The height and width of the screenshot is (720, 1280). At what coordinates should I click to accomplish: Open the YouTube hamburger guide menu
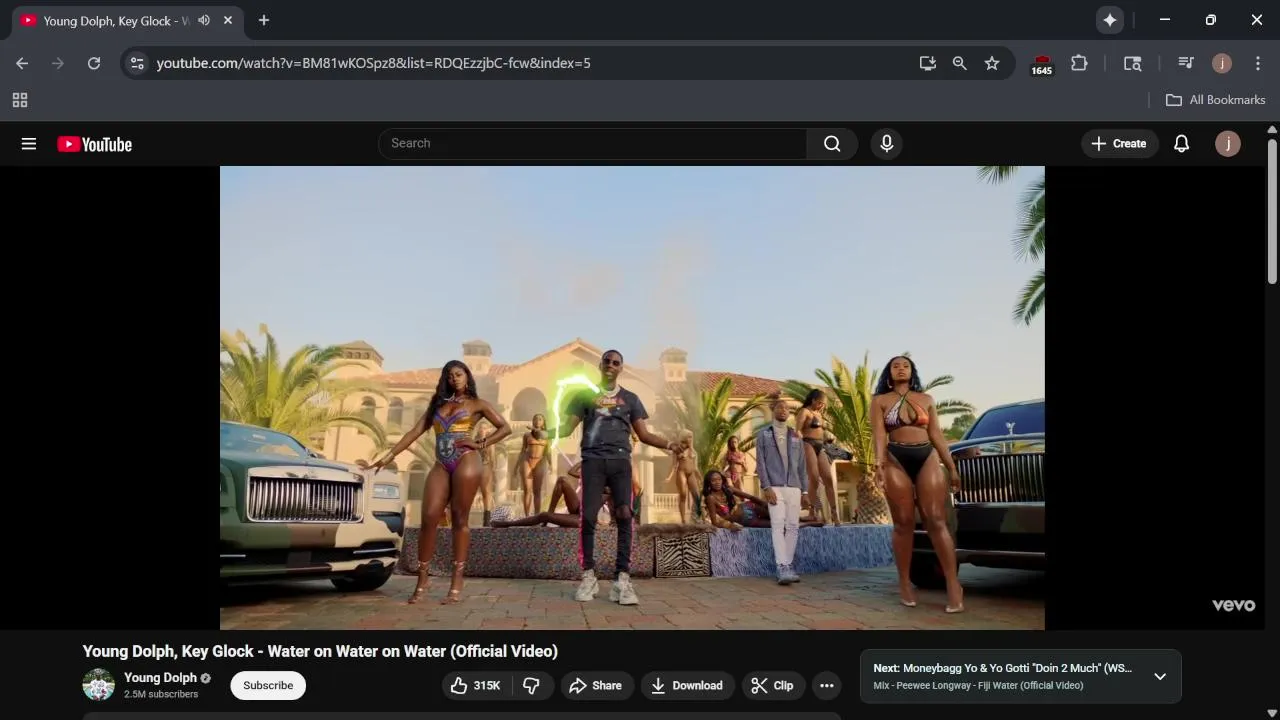coord(29,144)
